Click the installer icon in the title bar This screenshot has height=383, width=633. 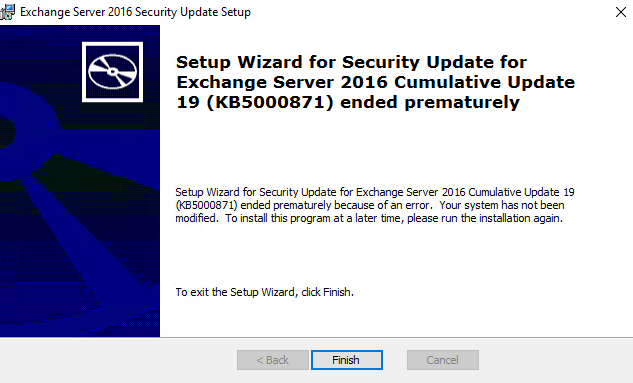tap(7, 12)
